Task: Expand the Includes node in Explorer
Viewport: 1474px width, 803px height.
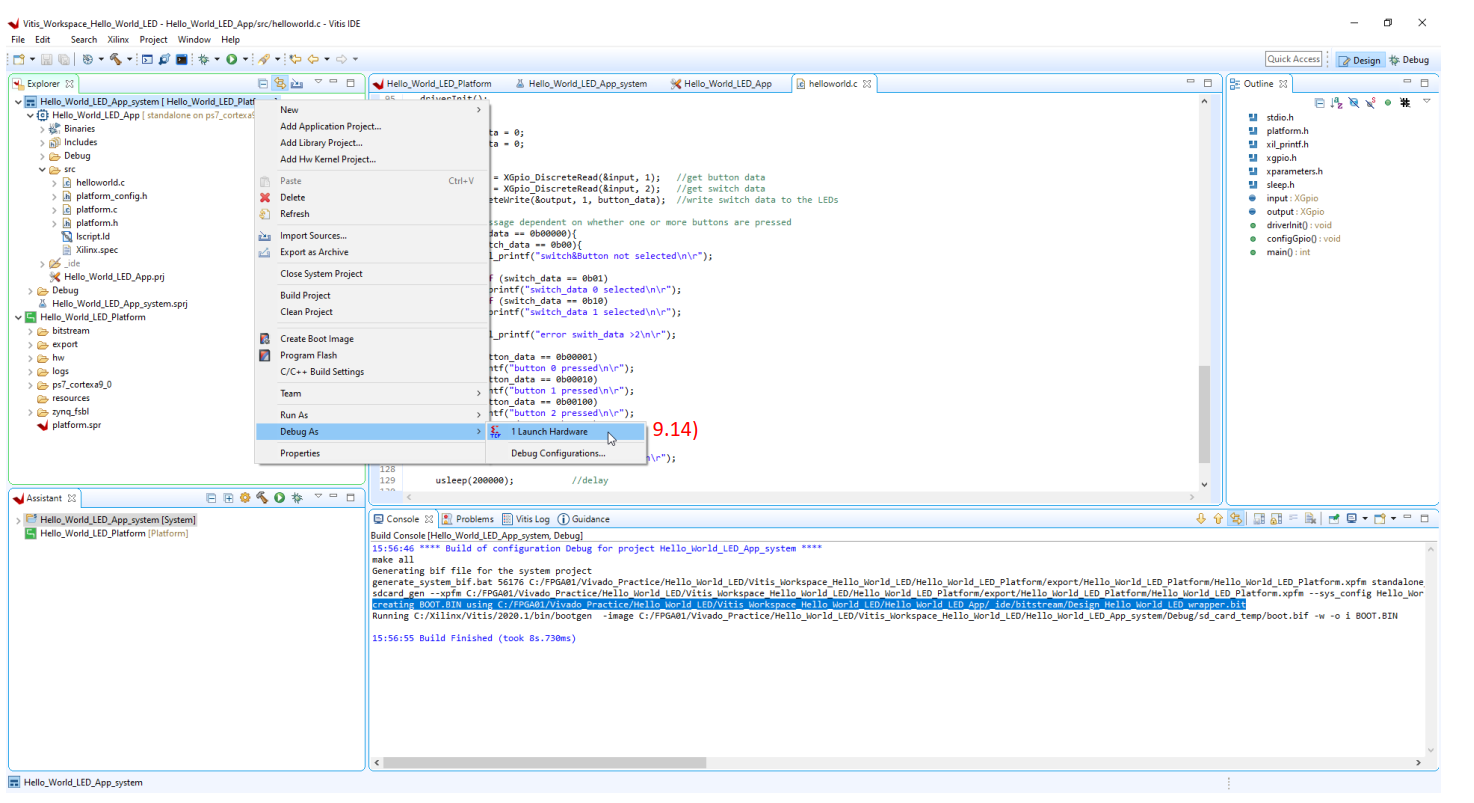Action: coord(43,142)
